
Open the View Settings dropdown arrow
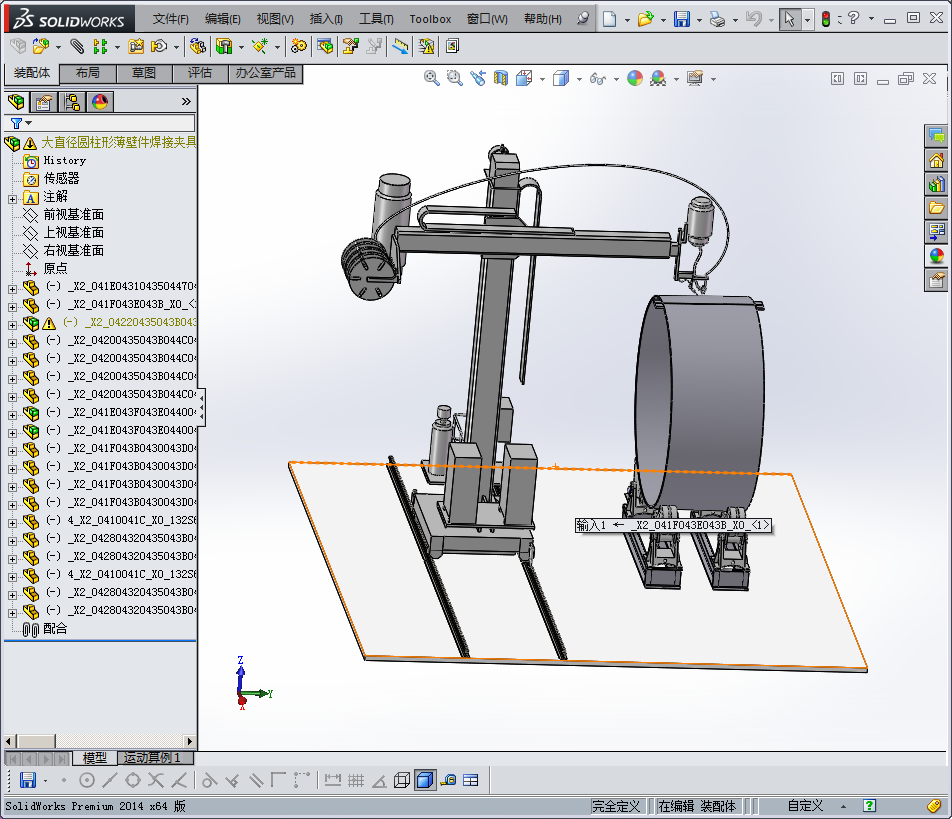[713, 79]
